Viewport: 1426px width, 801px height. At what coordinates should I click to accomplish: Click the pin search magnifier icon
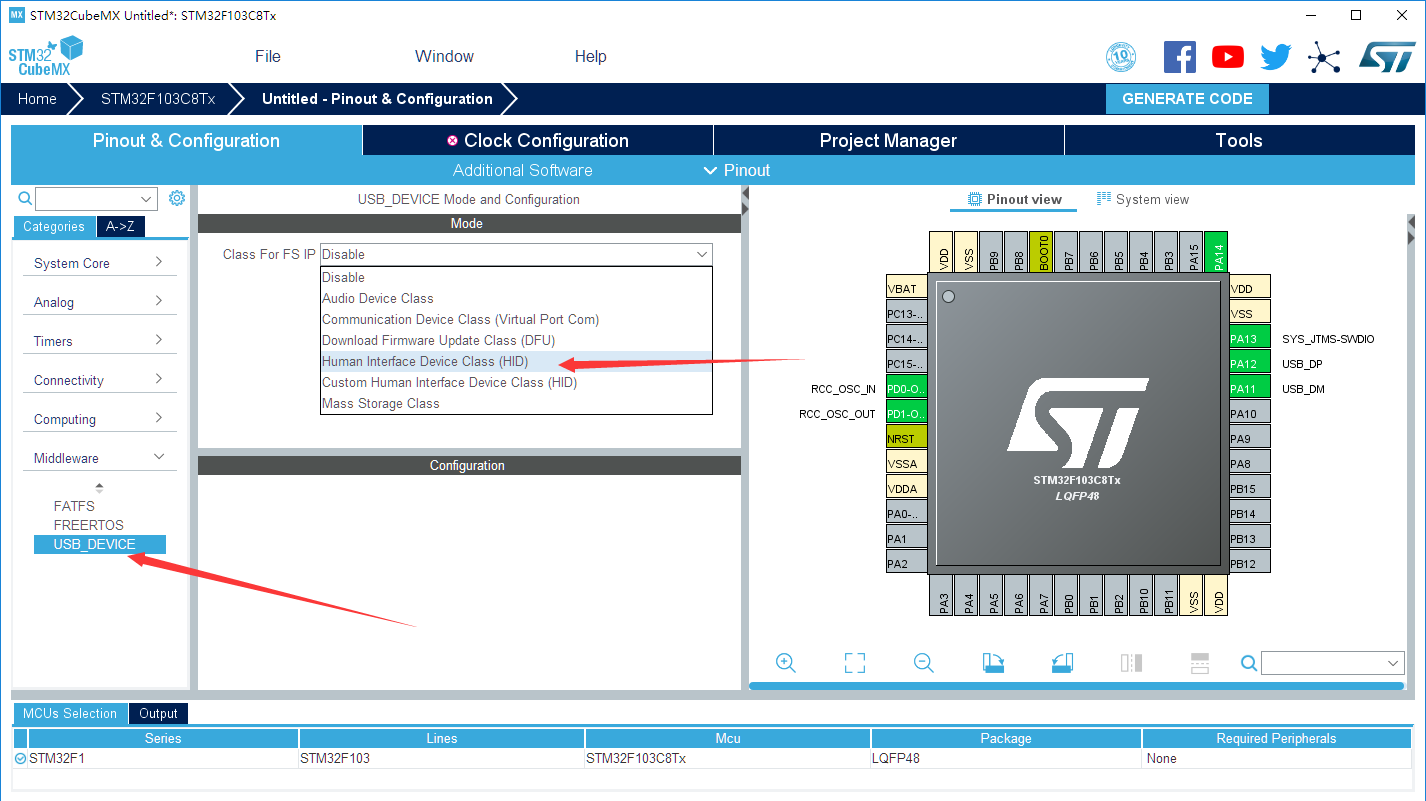[x=1249, y=663]
